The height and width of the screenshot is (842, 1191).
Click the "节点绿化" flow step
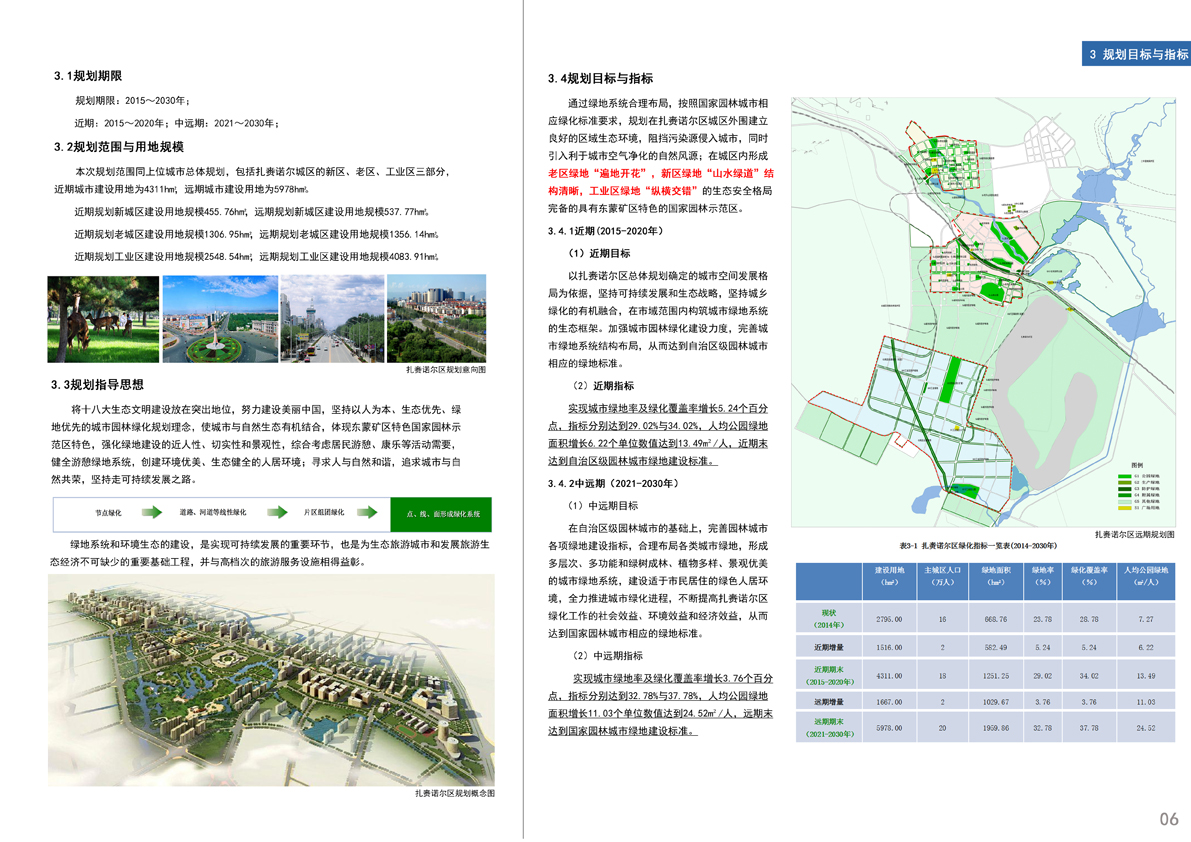[108, 513]
